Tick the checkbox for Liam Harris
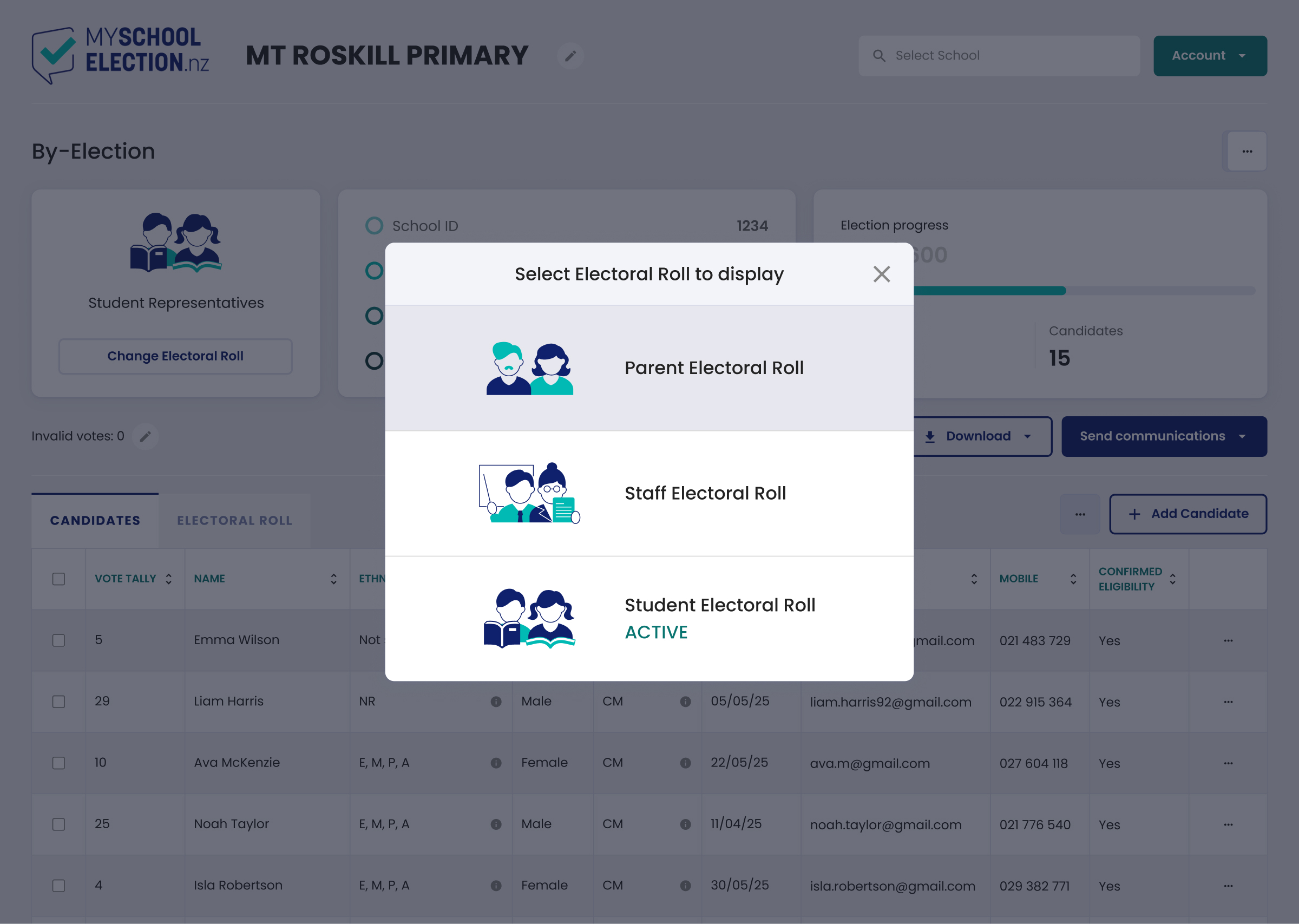Screen dimensions: 1299x924 click(x=58, y=702)
